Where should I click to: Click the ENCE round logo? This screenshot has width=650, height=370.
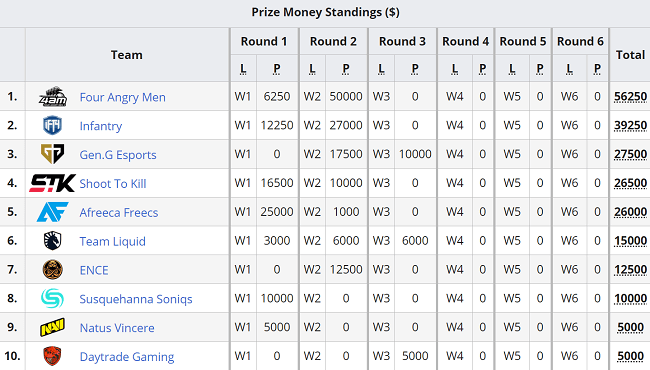click(x=53, y=270)
